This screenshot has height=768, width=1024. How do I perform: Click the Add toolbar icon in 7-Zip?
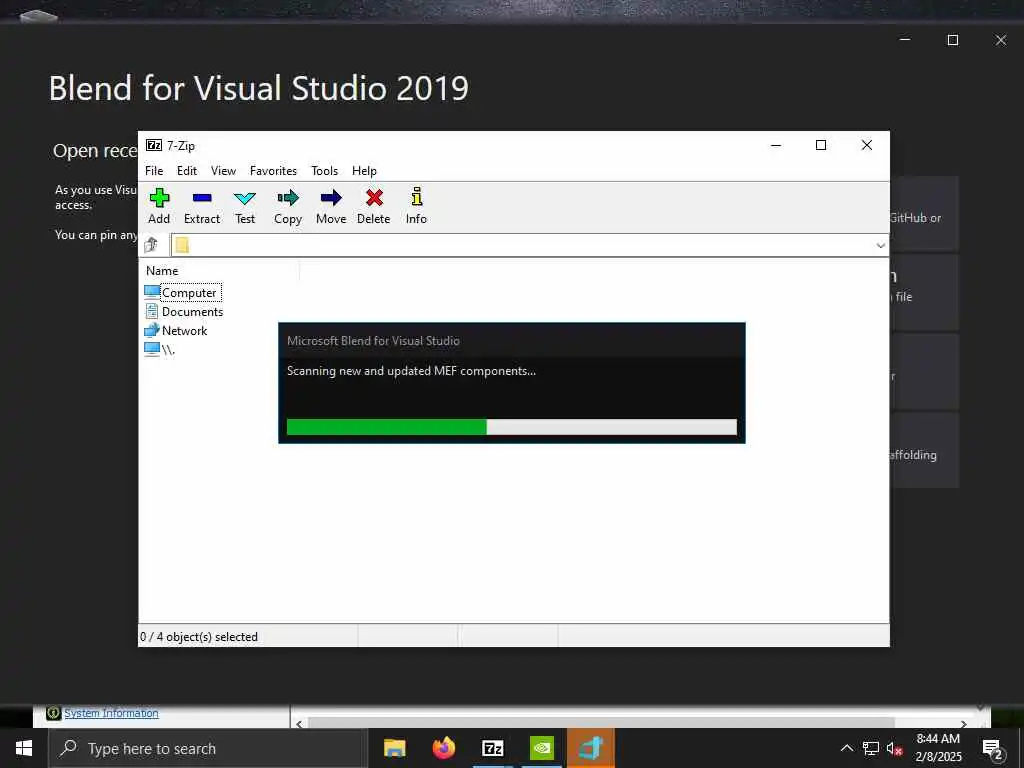coord(159,206)
